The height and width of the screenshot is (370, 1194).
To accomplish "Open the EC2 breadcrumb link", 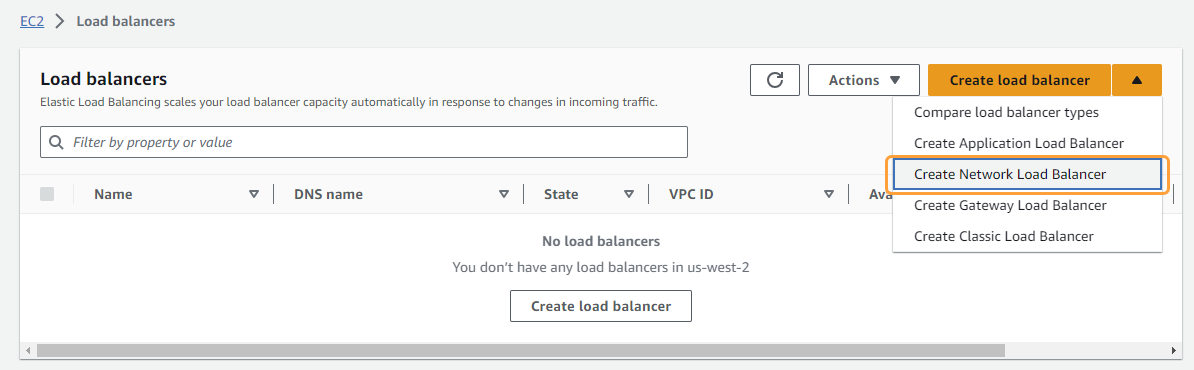I will 32,21.
